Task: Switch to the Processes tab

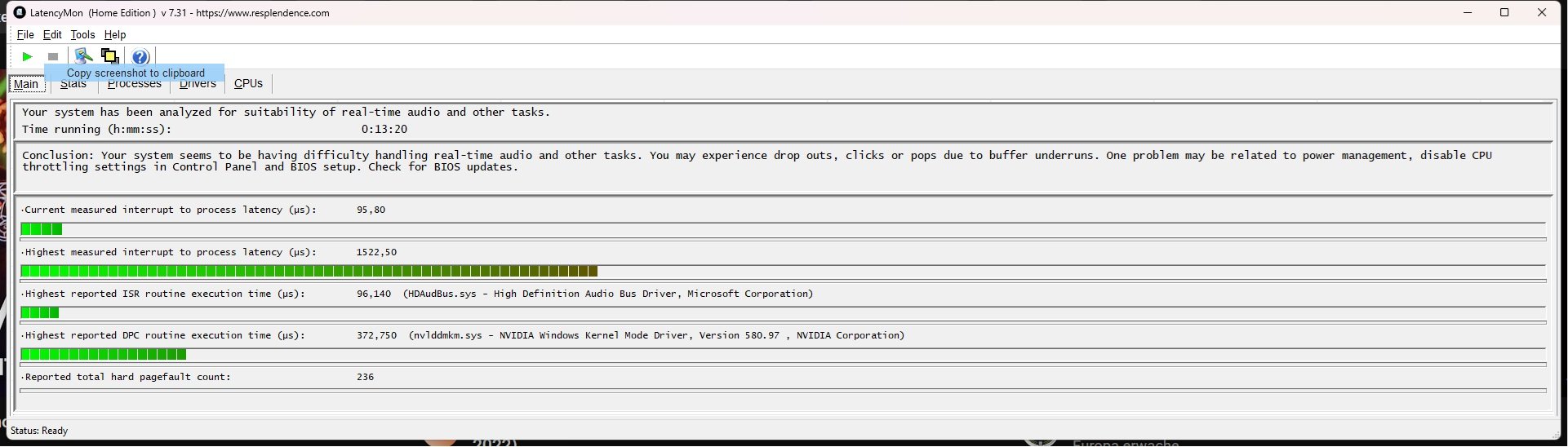Action: 135,84
